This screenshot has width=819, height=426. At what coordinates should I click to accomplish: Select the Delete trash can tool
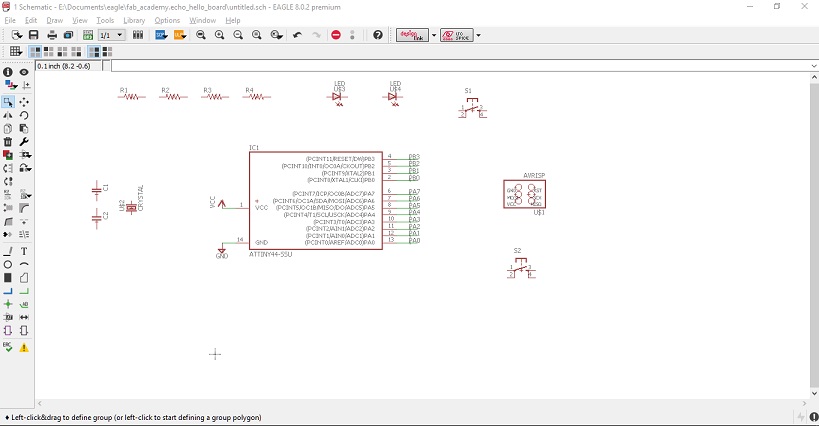(x=8, y=141)
